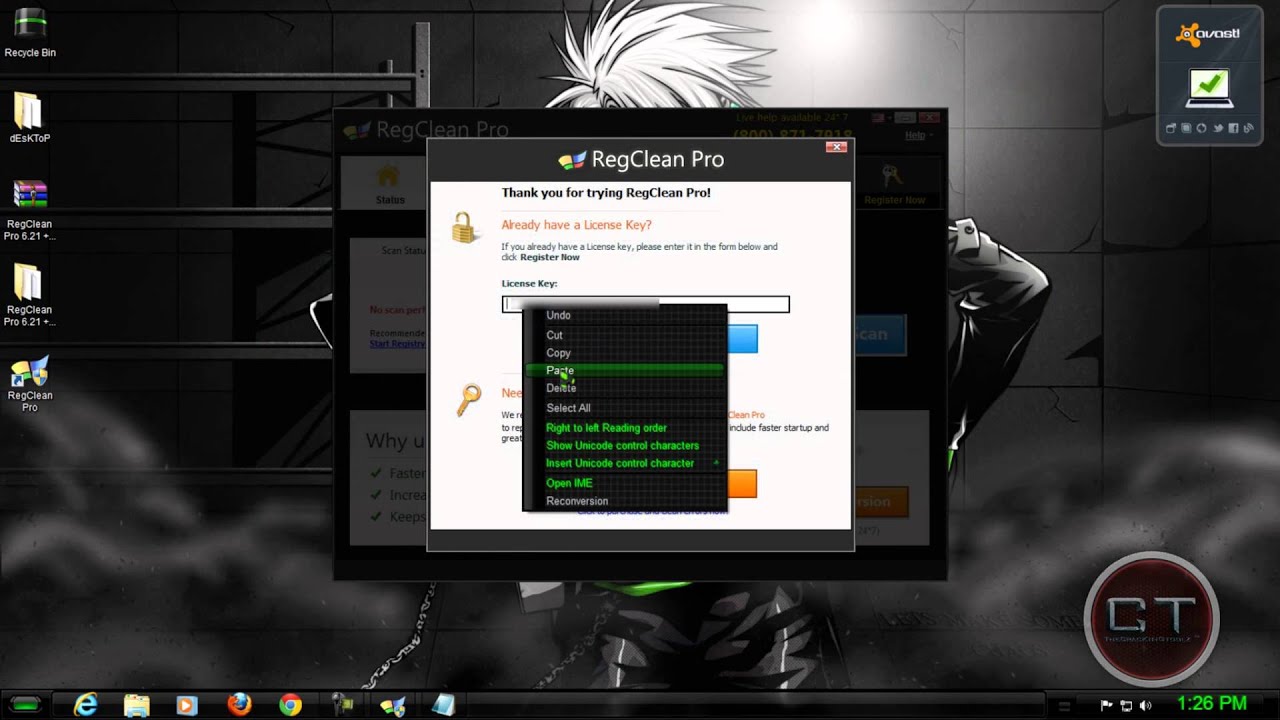Click the Action Center flag tray icon

[x=1106, y=705]
